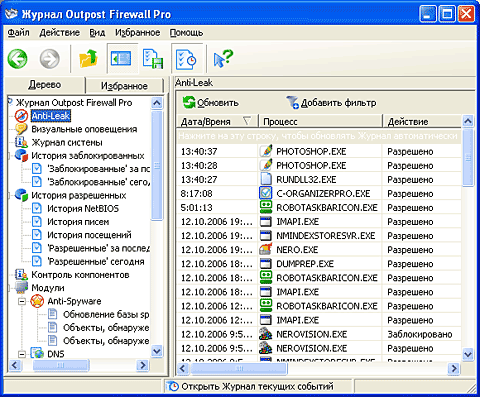Toggle the show/hide tree panel icon
480x397 pixels.
pos(121,59)
